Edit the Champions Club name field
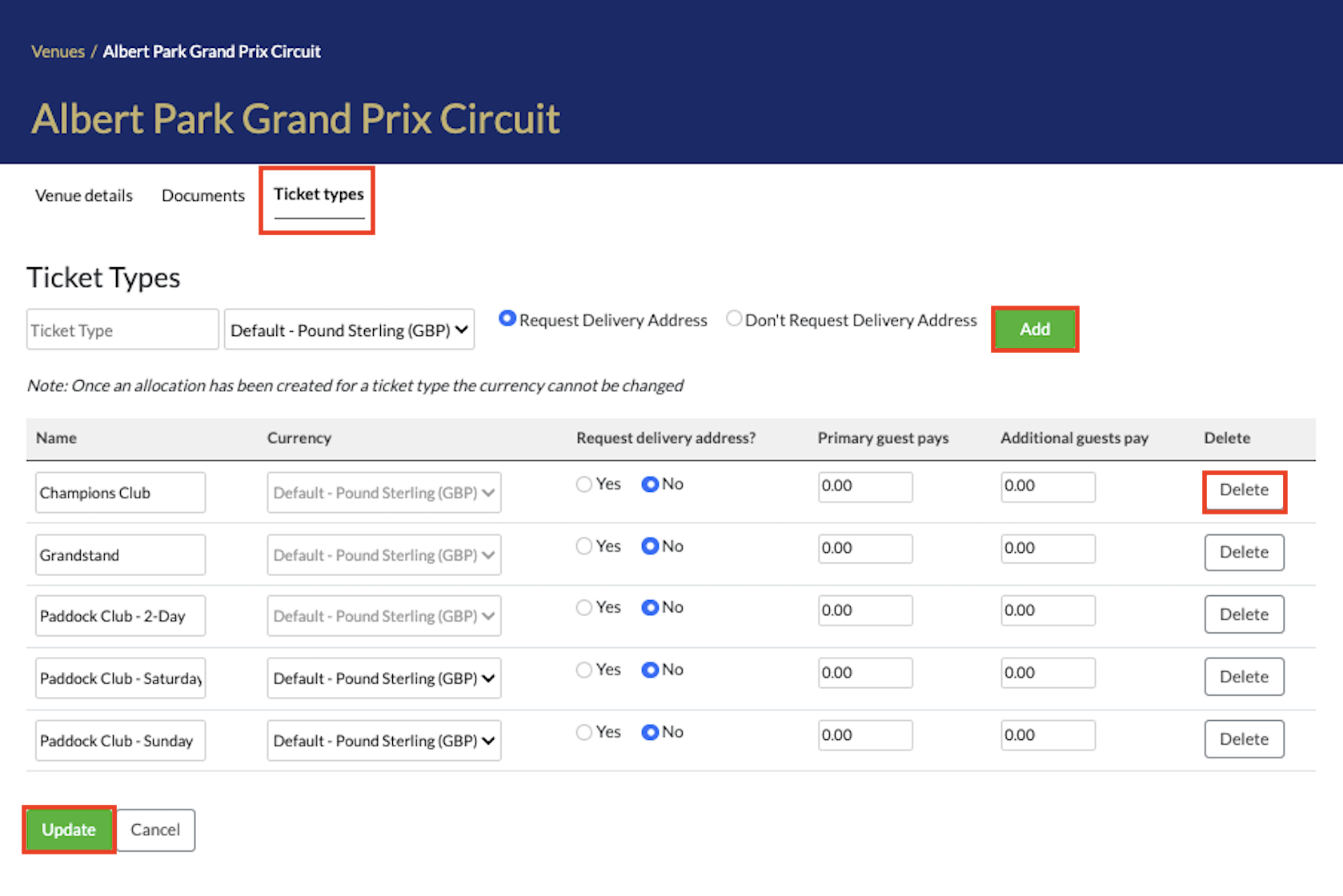 click(x=120, y=493)
